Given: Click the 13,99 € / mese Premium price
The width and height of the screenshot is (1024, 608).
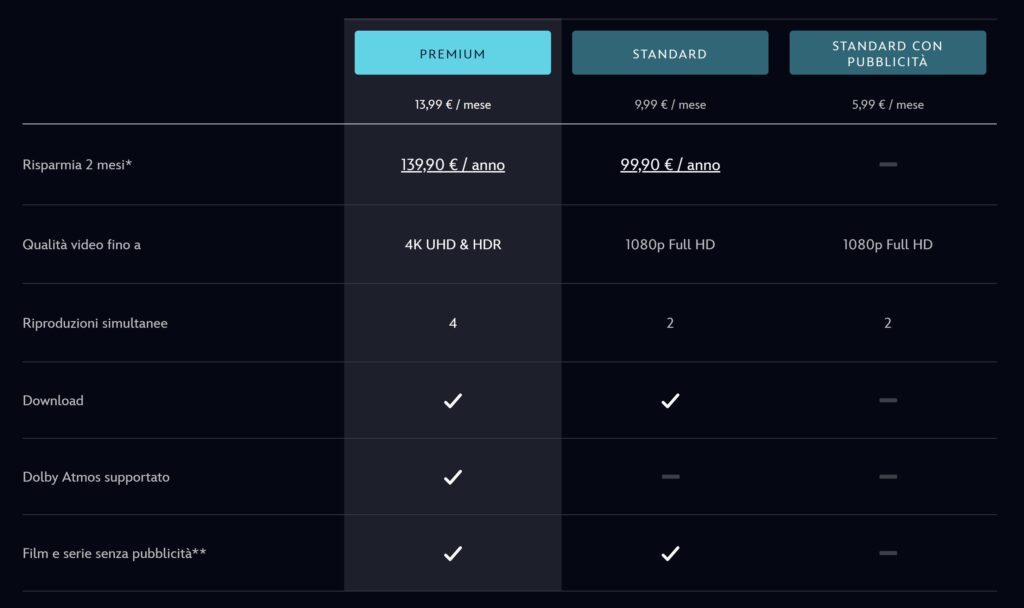Looking at the screenshot, I should point(453,105).
